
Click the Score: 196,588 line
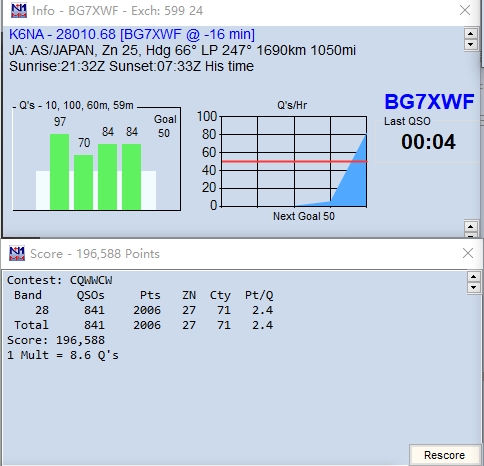pyautogui.click(x=56, y=340)
